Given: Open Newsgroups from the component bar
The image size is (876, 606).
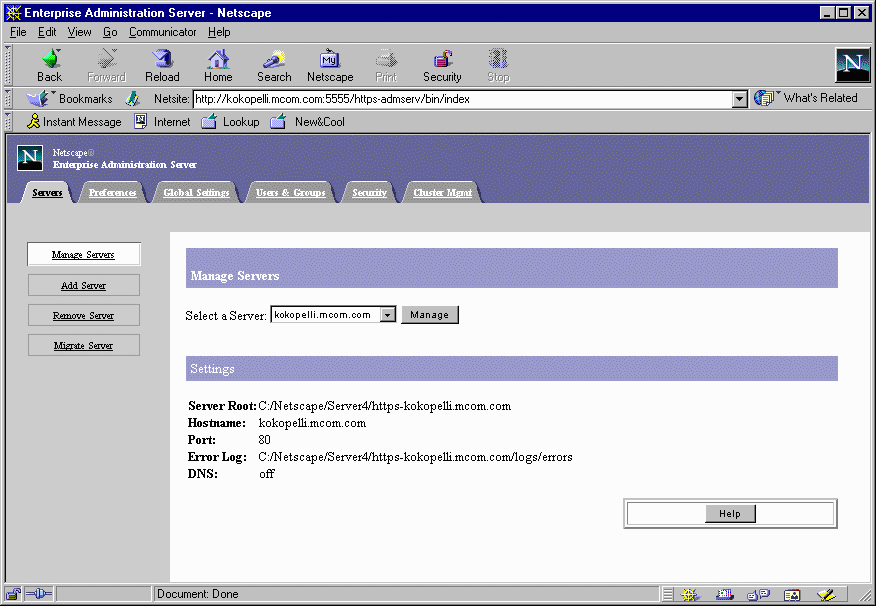Looking at the screenshot, I should 758,595.
